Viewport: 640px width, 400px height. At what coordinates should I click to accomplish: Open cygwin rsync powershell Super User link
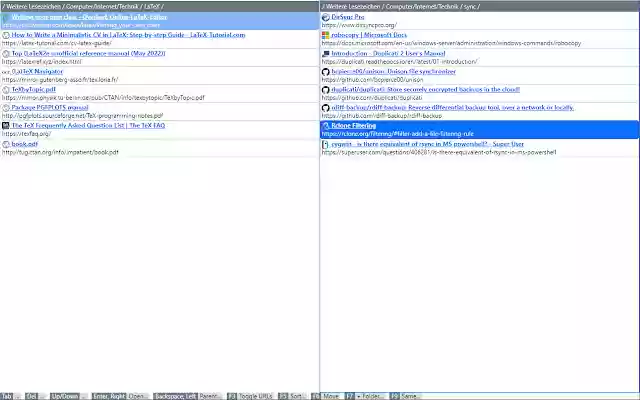point(427,144)
